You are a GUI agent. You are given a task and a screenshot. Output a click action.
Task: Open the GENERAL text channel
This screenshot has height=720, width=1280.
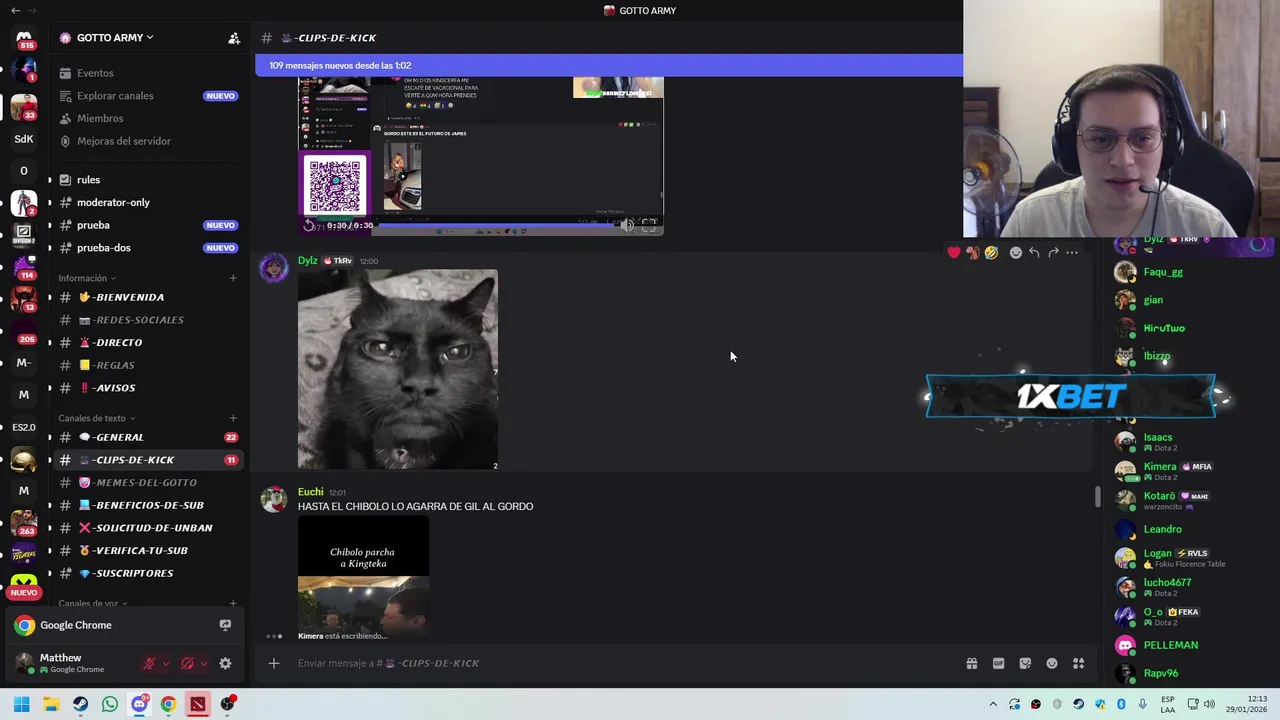pos(148,437)
